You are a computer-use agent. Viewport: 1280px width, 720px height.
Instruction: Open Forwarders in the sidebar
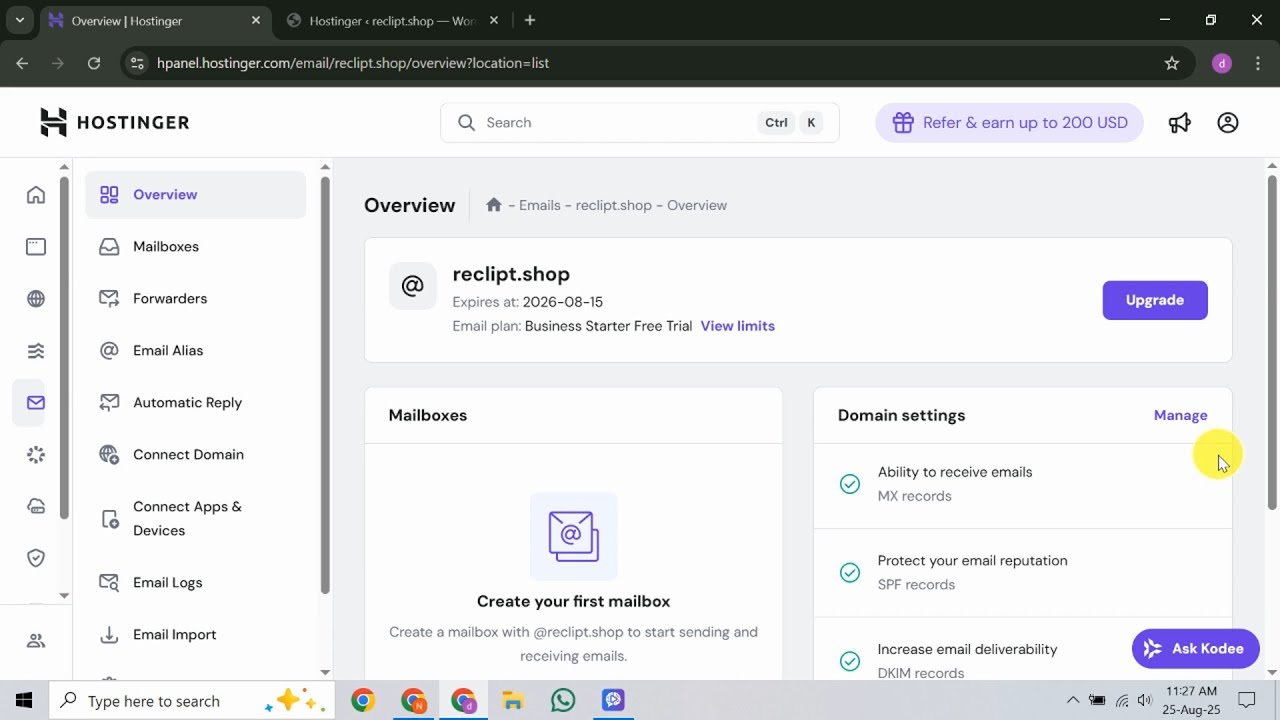(195, 299)
